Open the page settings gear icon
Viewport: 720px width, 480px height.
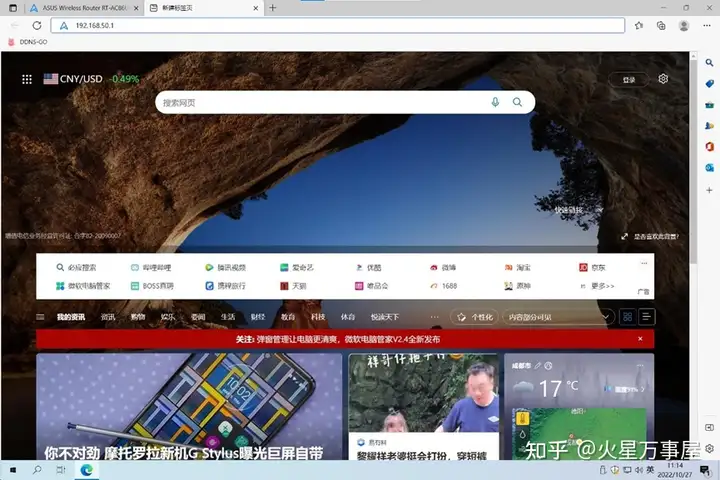[663, 79]
